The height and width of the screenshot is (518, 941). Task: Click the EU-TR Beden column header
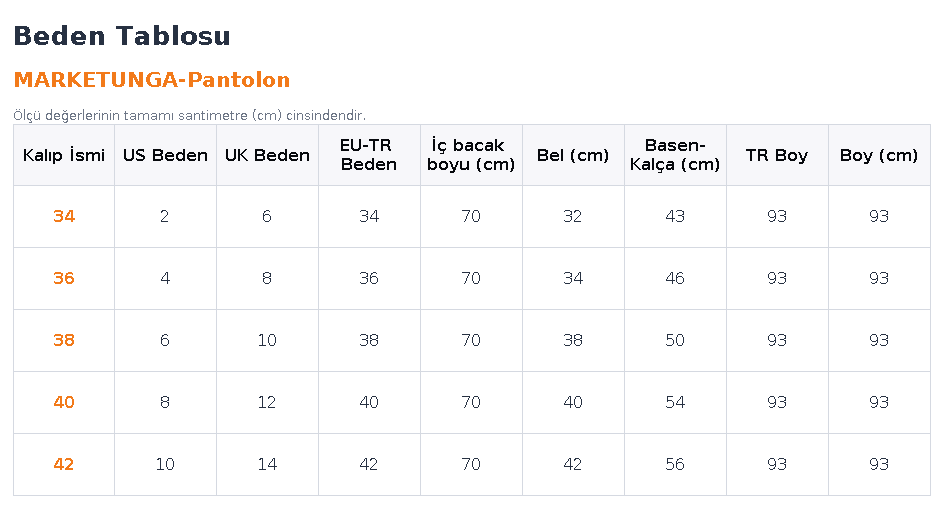[369, 155]
